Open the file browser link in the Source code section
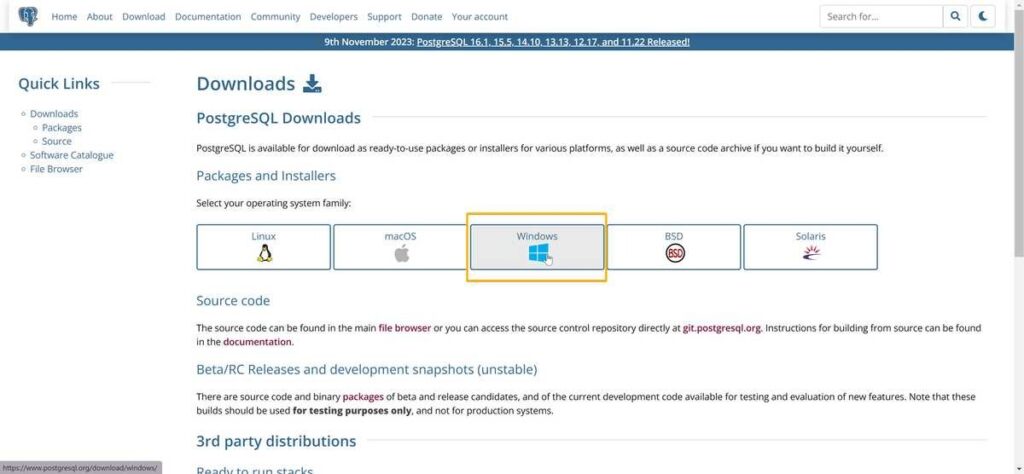This screenshot has height=474, width=1024. click(404, 328)
